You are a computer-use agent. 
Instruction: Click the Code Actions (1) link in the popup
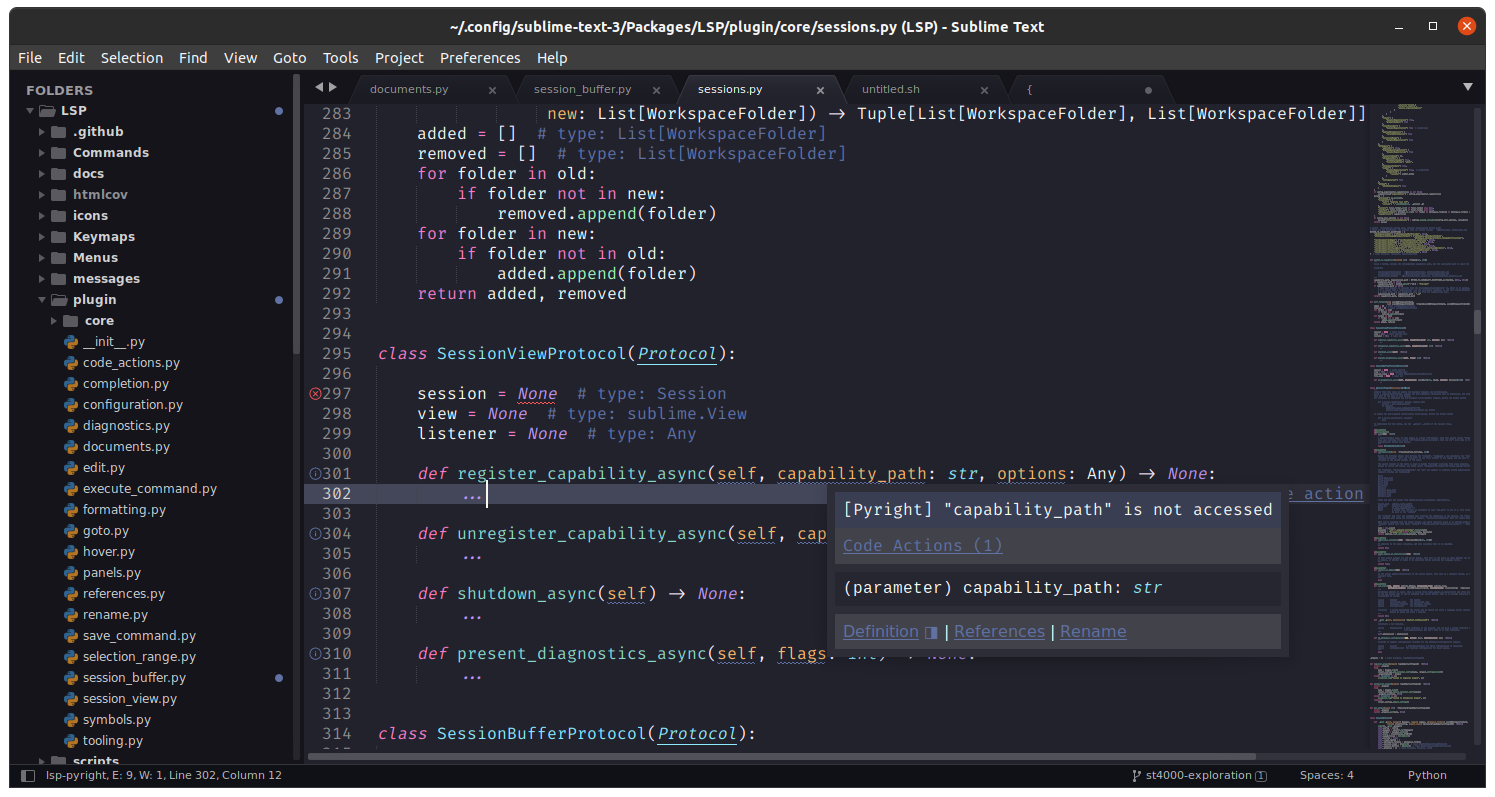(921, 545)
